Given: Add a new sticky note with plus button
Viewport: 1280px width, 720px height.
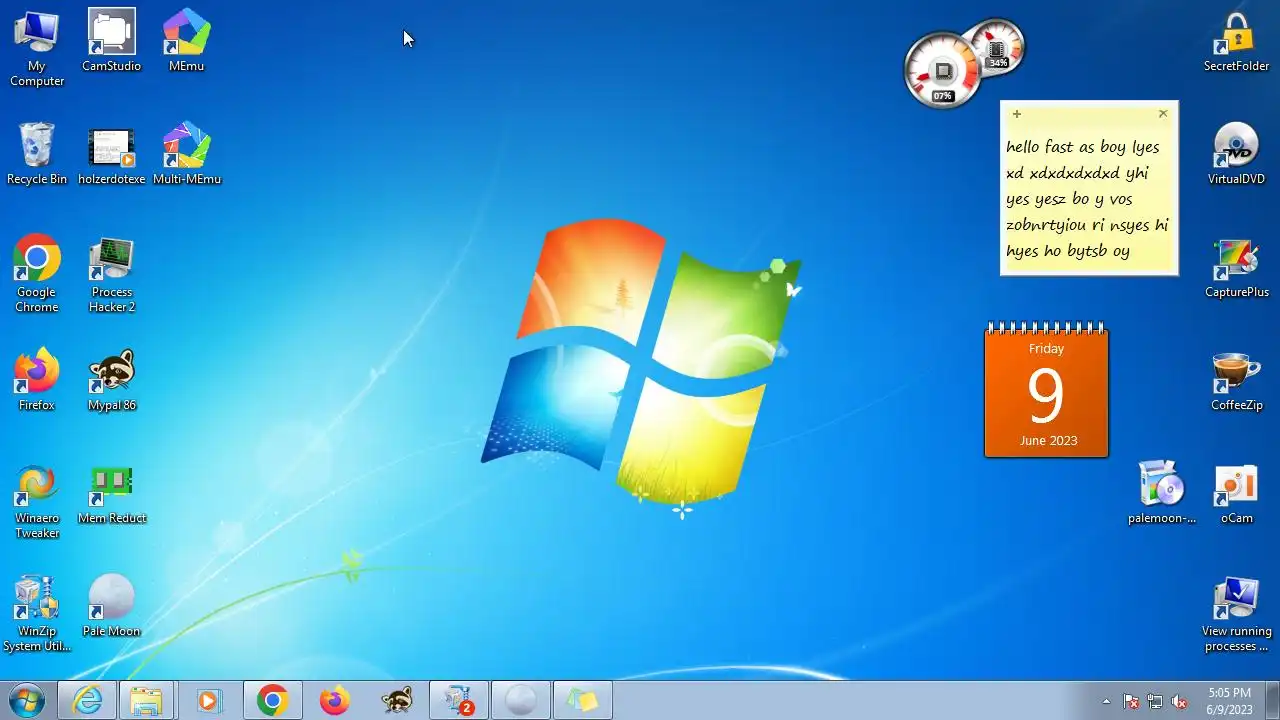Looking at the screenshot, I should (x=1017, y=114).
